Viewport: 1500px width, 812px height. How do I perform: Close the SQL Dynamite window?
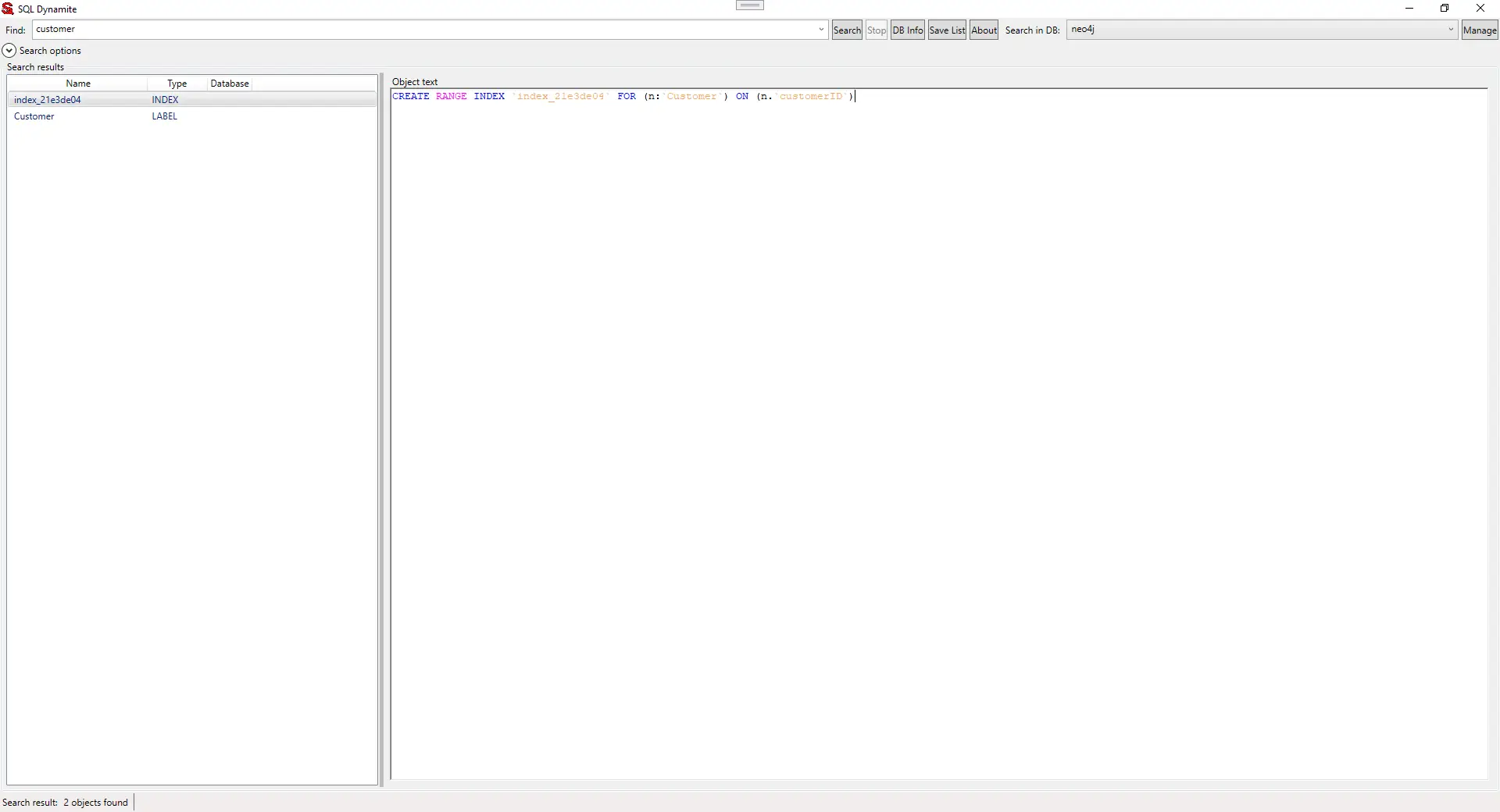click(x=1480, y=9)
